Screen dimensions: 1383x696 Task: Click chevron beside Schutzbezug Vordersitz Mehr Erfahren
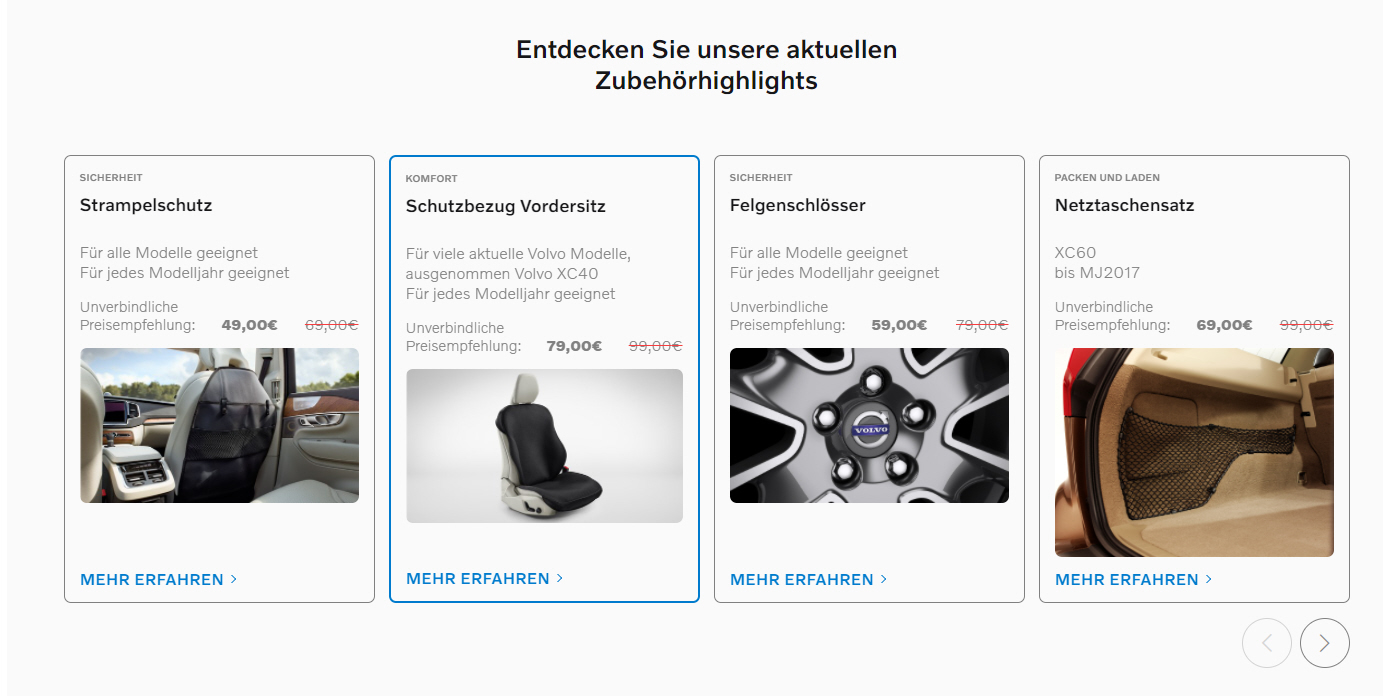(x=560, y=578)
